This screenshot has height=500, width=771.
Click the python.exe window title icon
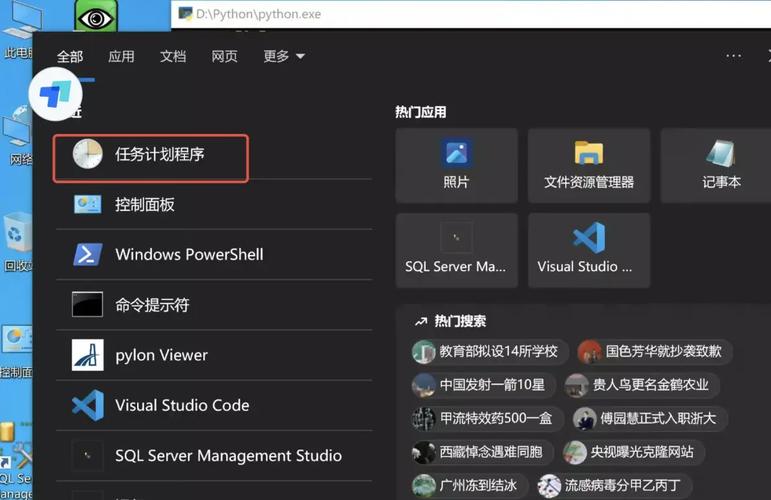pos(185,13)
